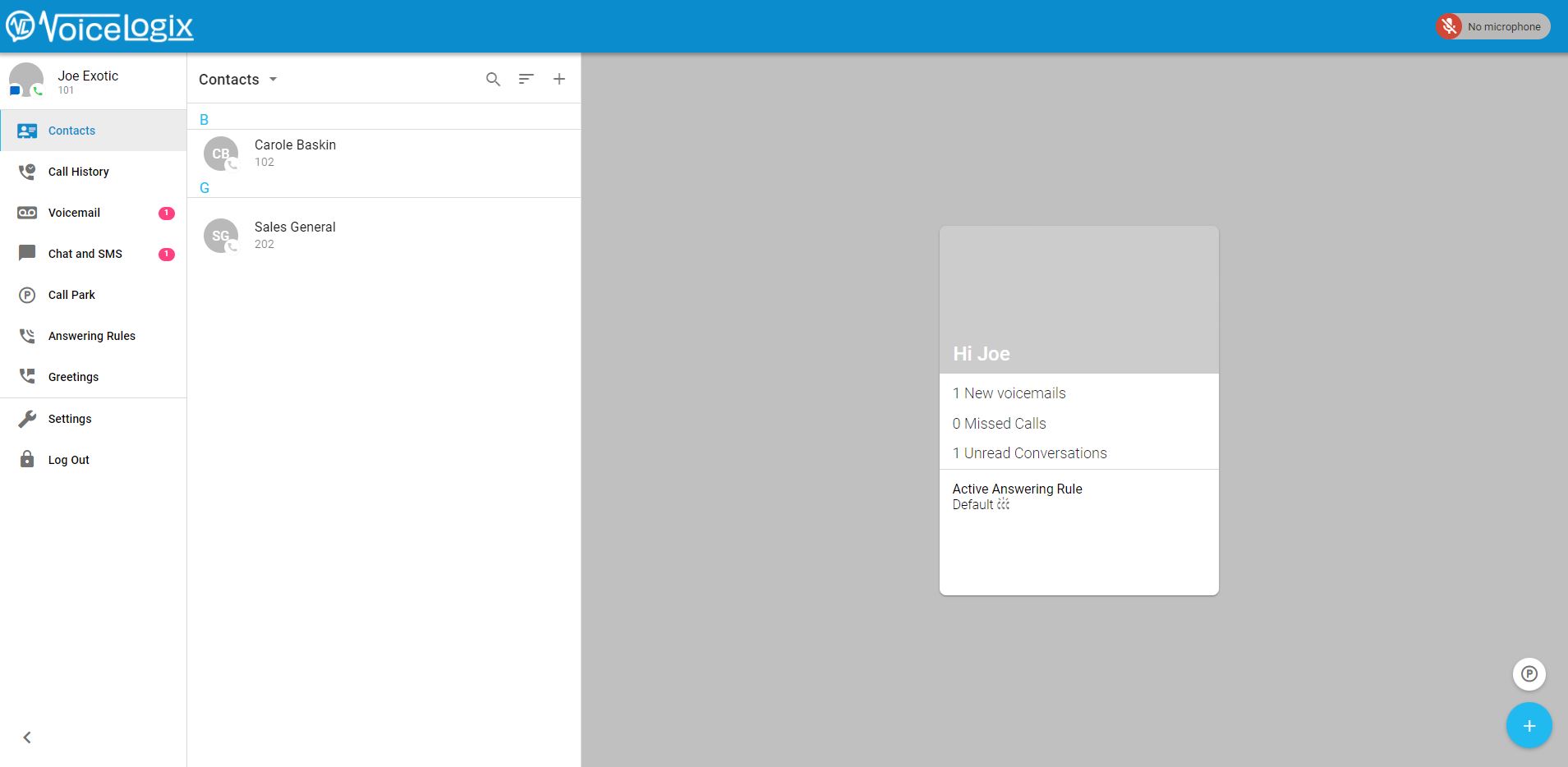Add a new contact with plus icon

click(559, 80)
